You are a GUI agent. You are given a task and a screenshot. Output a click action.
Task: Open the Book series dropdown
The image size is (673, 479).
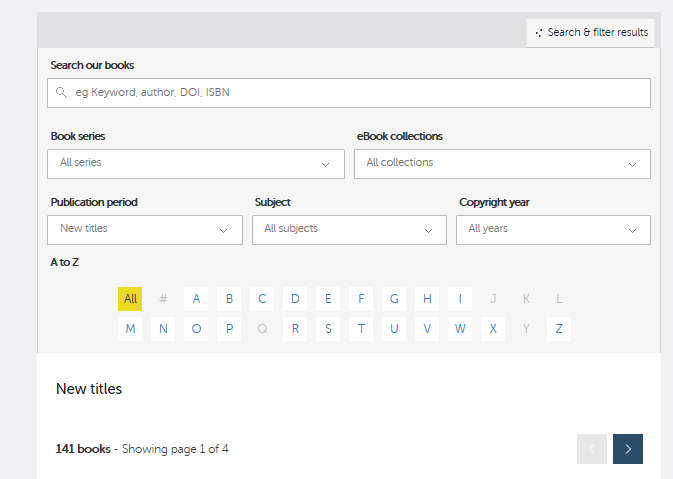coord(196,164)
